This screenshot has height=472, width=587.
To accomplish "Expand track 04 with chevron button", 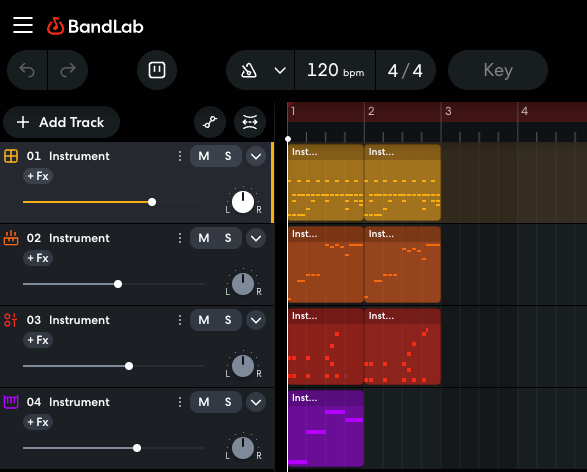I will pos(256,402).
